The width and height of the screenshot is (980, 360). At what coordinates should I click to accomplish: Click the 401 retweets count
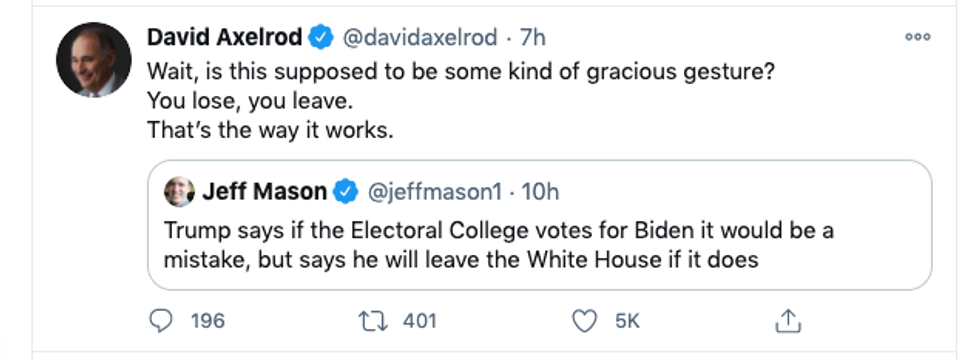click(x=419, y=321)
